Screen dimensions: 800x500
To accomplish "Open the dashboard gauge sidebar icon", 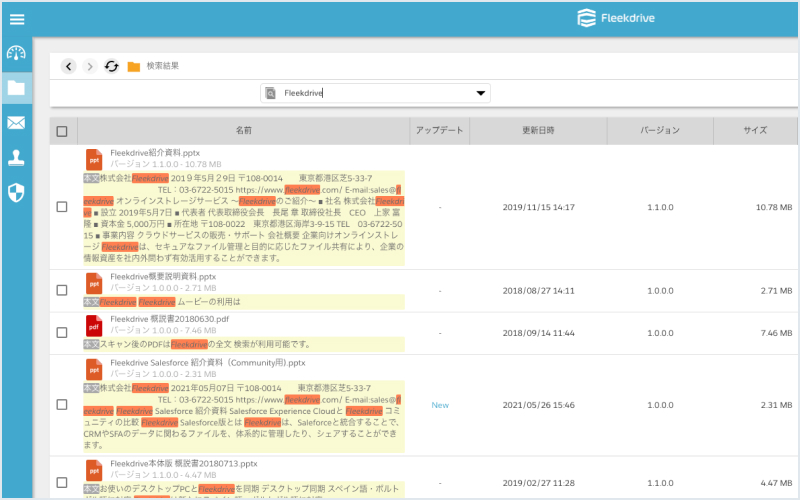I will 16,53.
